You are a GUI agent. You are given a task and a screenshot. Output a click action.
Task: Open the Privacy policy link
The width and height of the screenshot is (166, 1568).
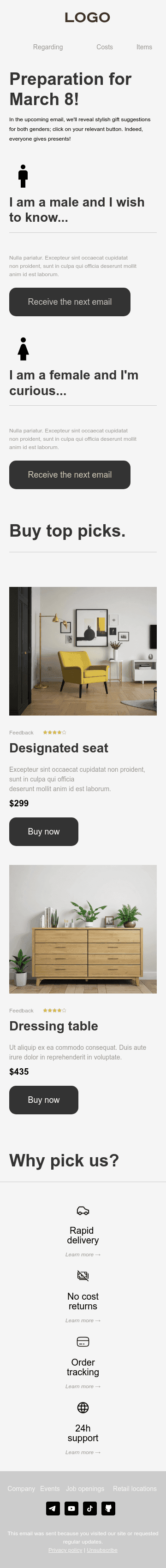click(65, 1550)
